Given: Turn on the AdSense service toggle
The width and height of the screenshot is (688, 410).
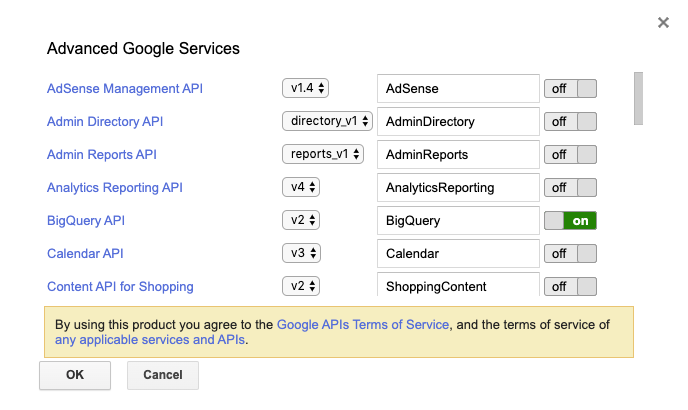Looking at the screenshot, I should tap(570, 89).
